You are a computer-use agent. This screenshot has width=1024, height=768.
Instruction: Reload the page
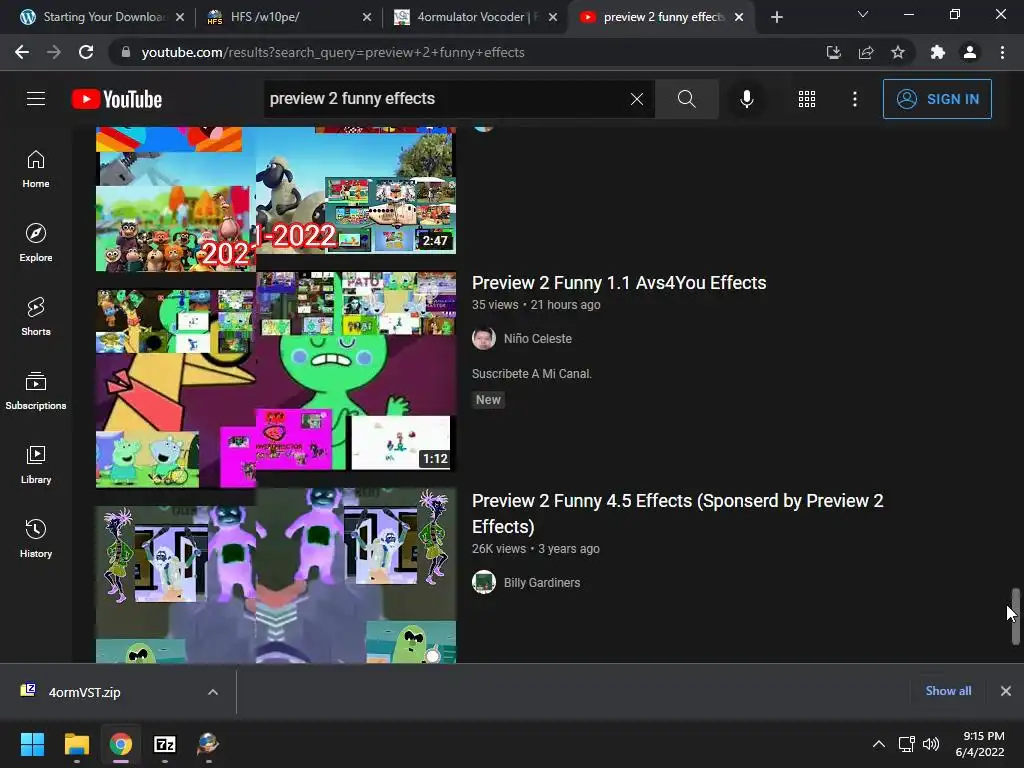[x=86, y=52]
